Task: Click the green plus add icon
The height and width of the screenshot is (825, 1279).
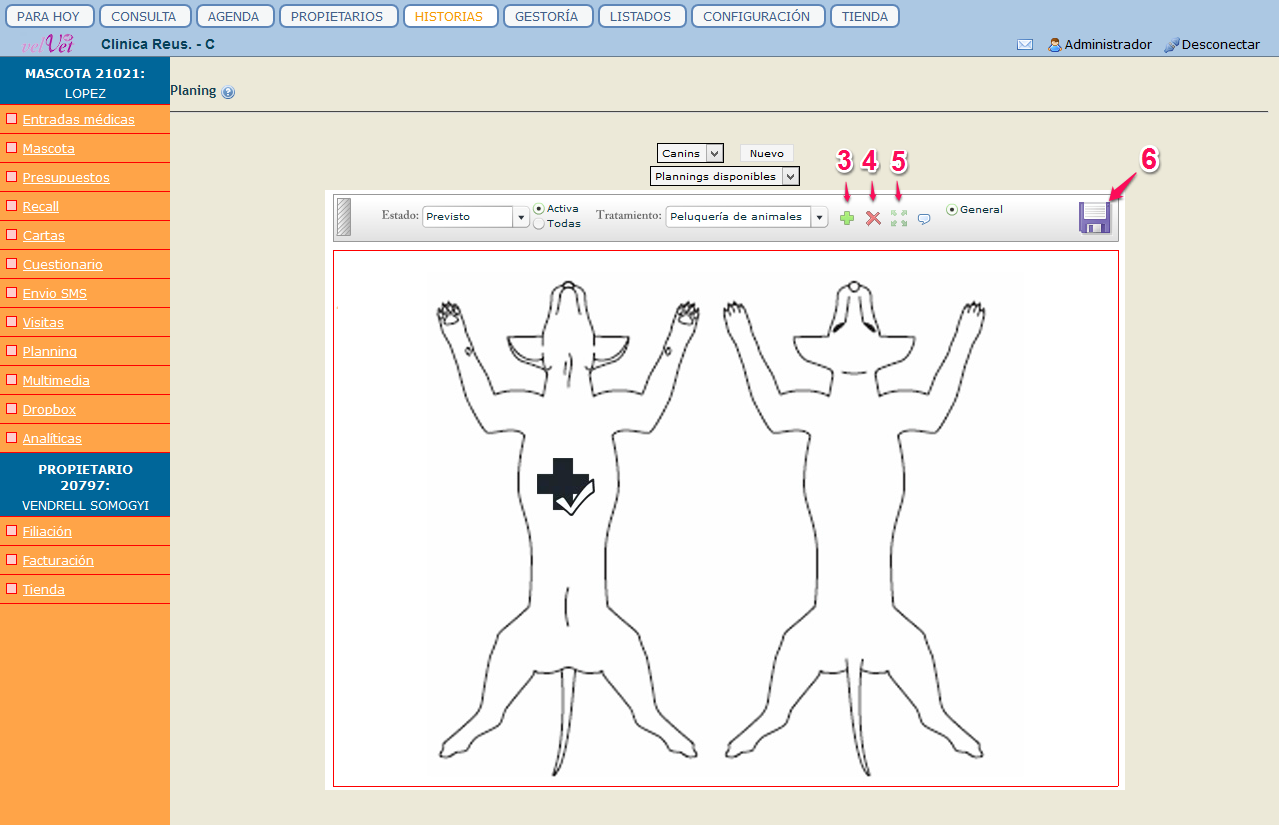Action: (x=847, y=218)
